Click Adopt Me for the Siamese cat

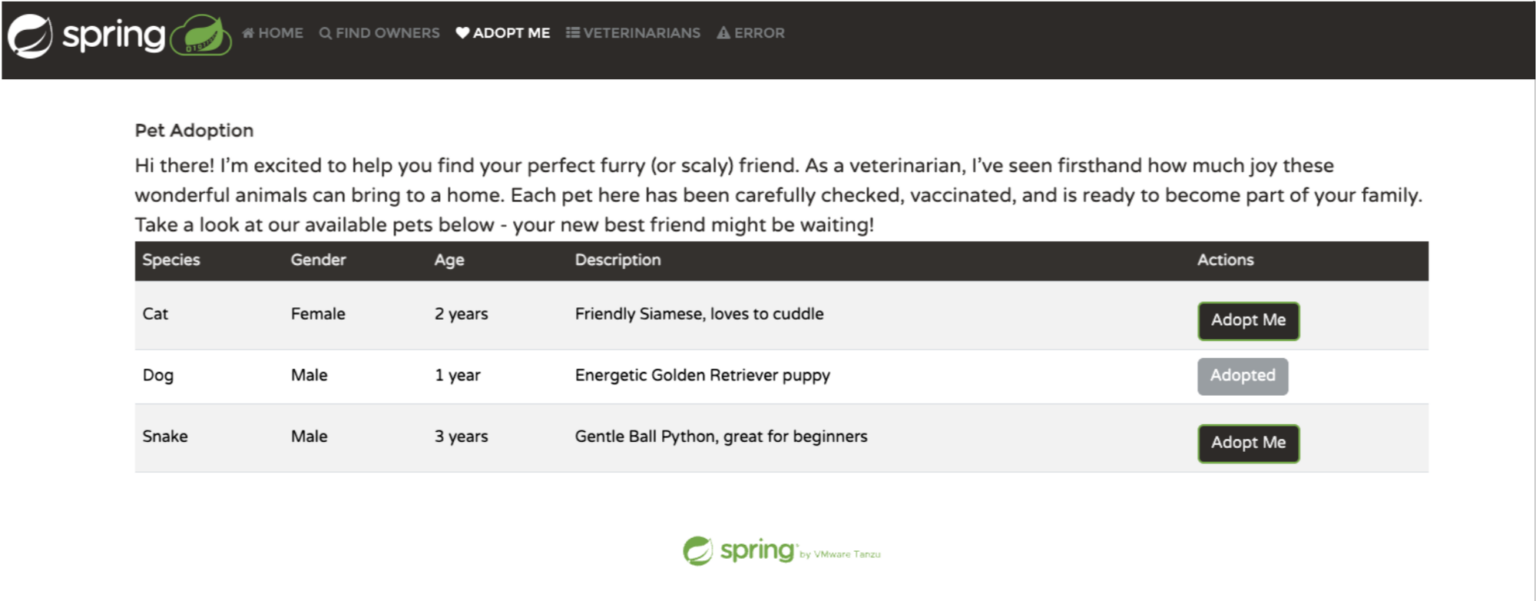tap(1248, 321)
